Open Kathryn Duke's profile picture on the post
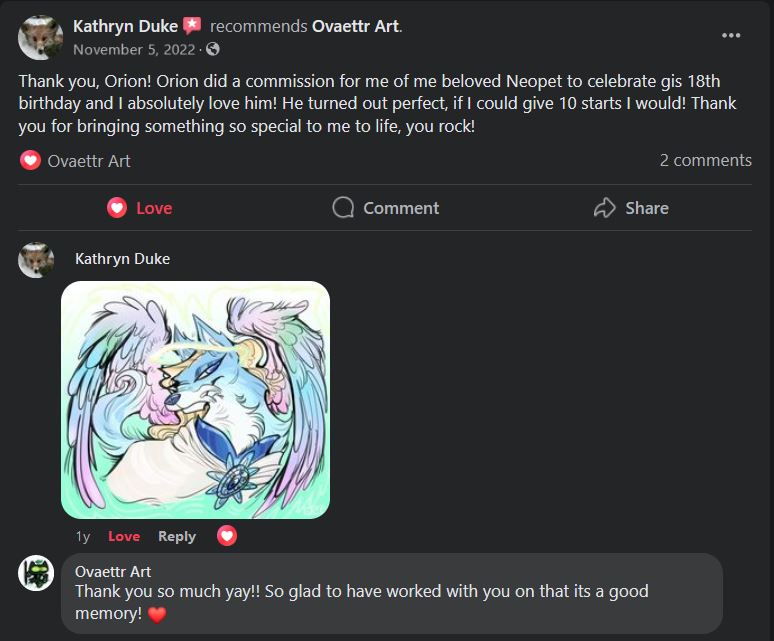The image size is (774, 641). (40, 38)
